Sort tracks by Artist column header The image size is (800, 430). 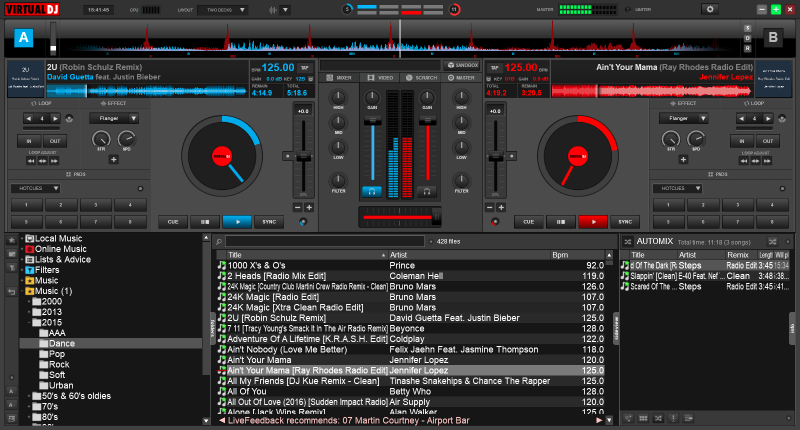[469, 255]
